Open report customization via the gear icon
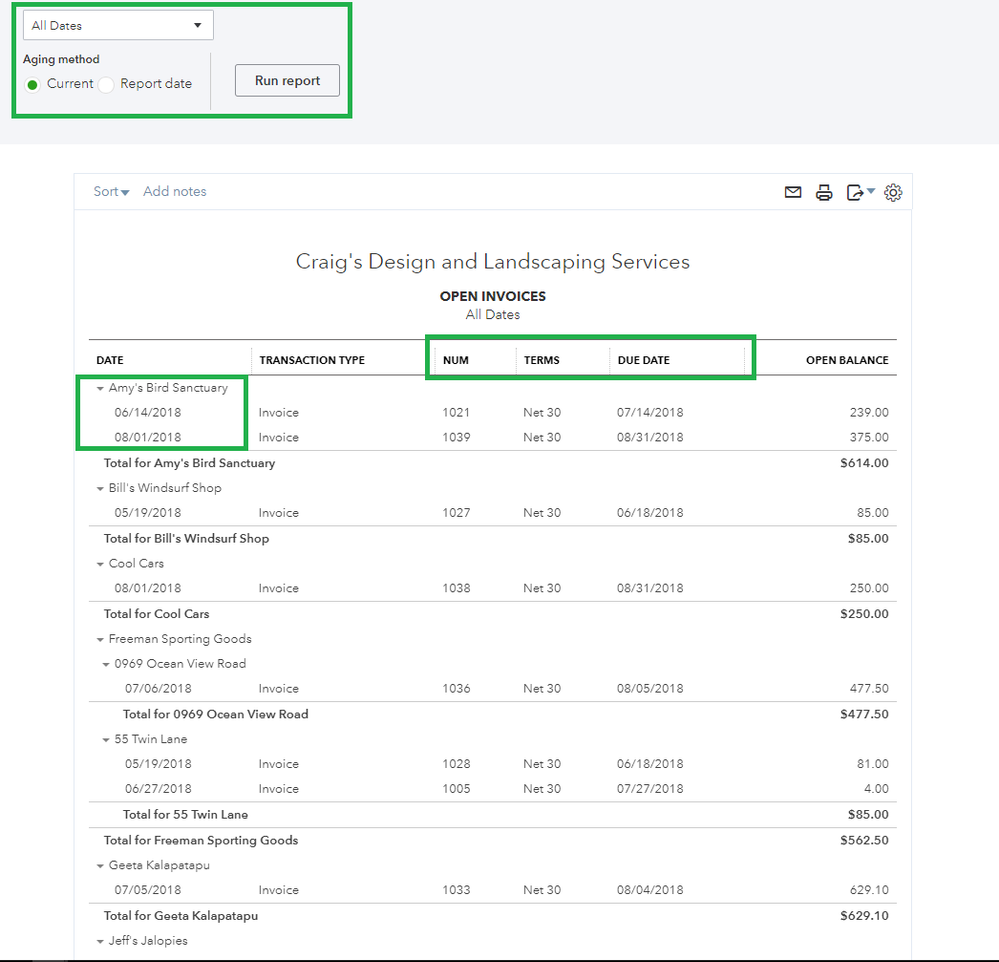This screenshot has height=962, width=999. tap(893, 192)
